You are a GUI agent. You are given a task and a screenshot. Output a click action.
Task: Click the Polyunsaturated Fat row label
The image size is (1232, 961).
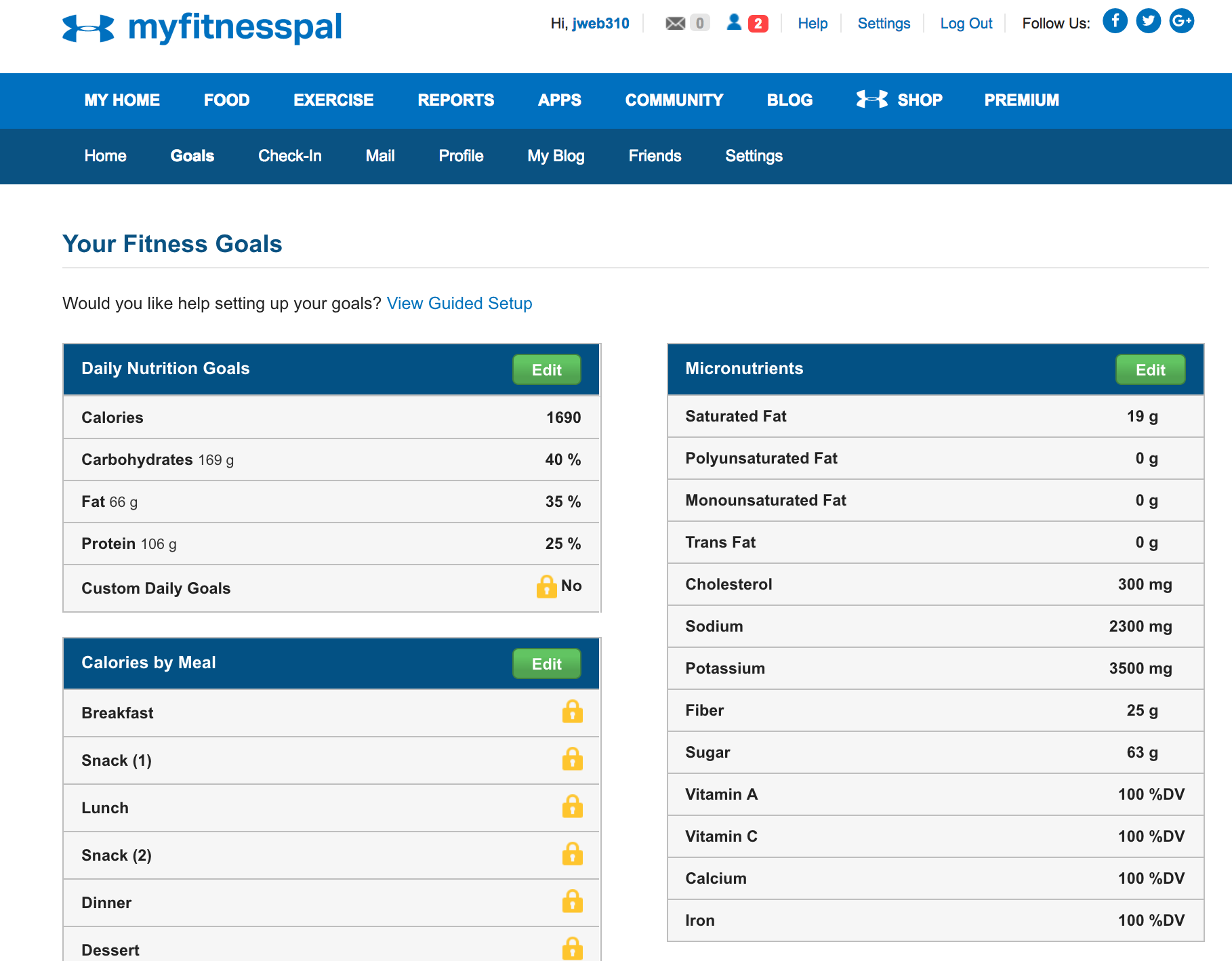[761, 458]
